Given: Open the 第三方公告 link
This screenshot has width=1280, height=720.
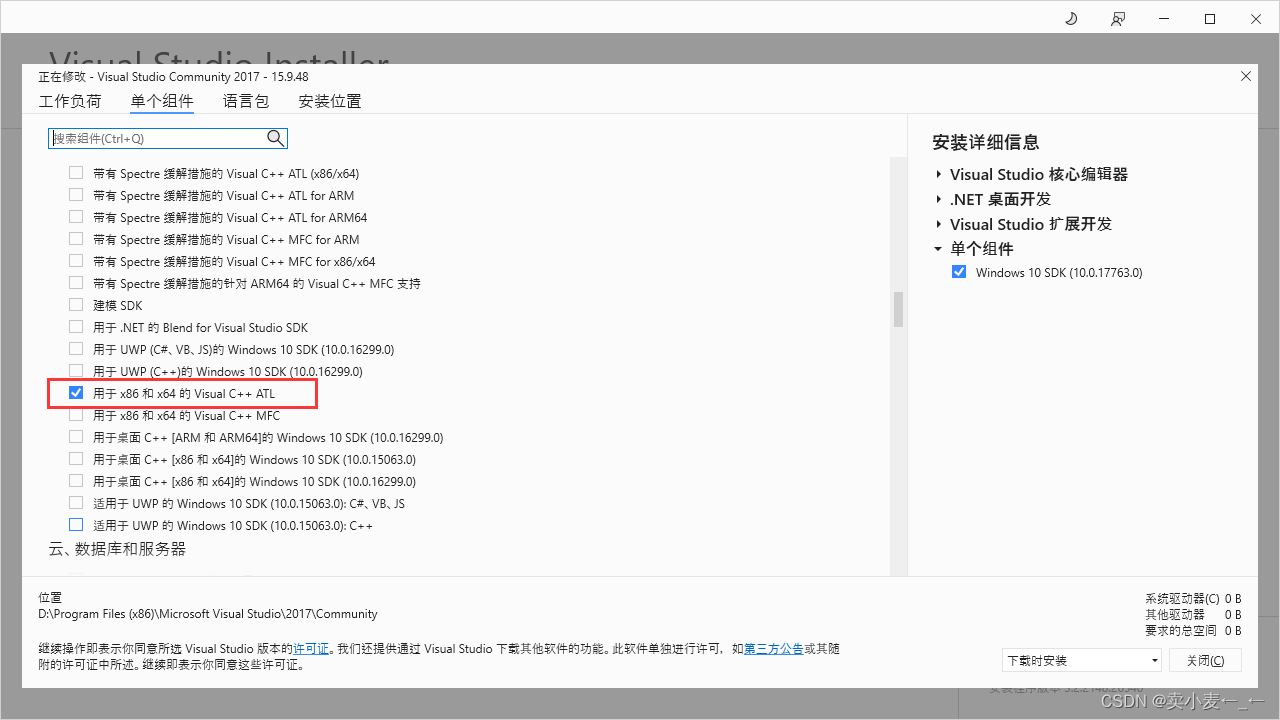Looking at the screenshot, I should pos(774,649).
